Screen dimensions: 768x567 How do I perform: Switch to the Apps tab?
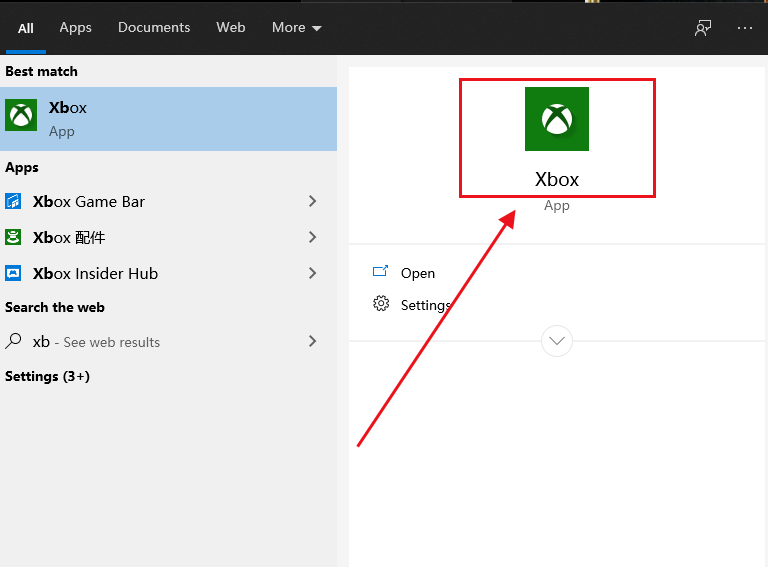75,28
